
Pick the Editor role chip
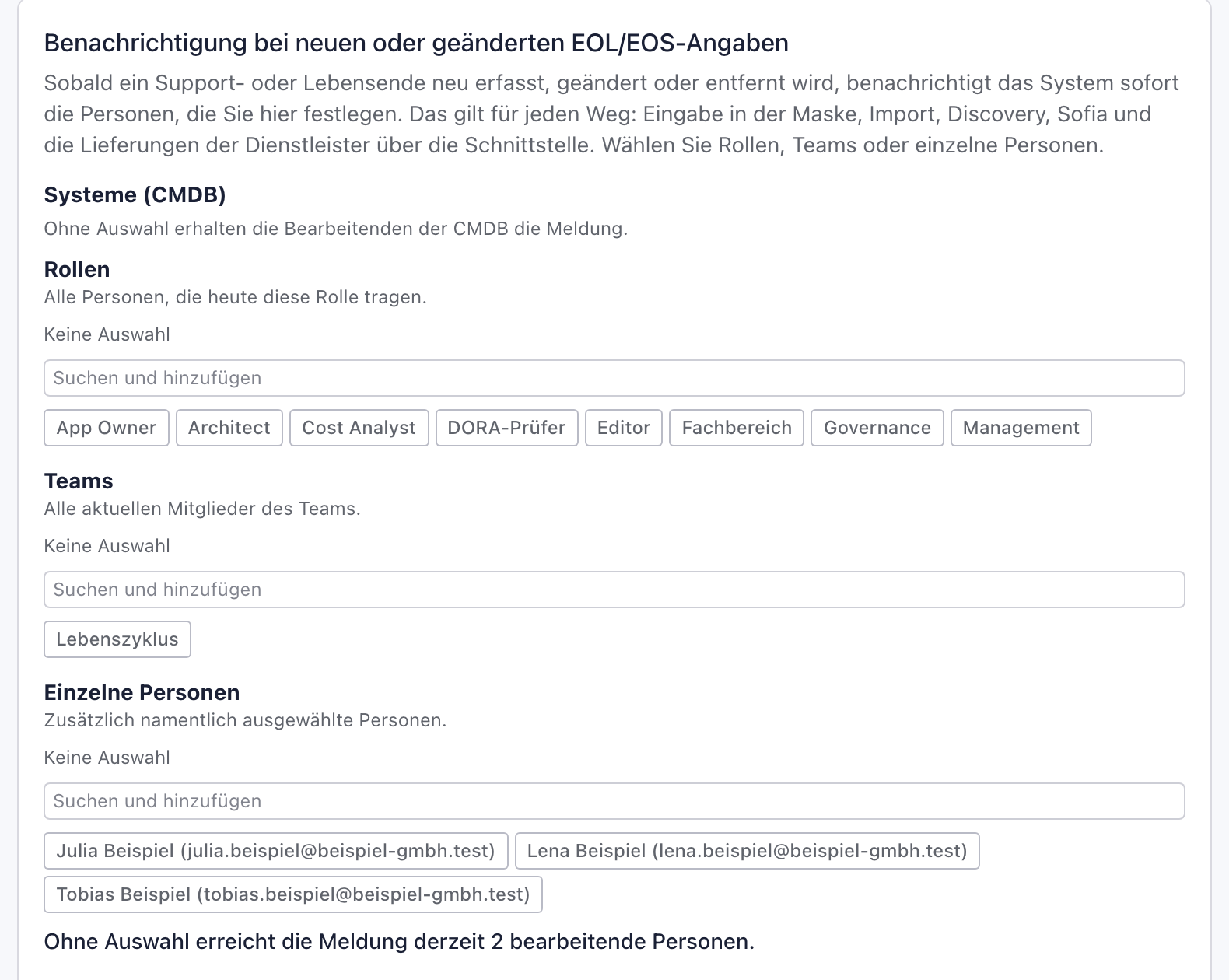click(x=624, y=428)
